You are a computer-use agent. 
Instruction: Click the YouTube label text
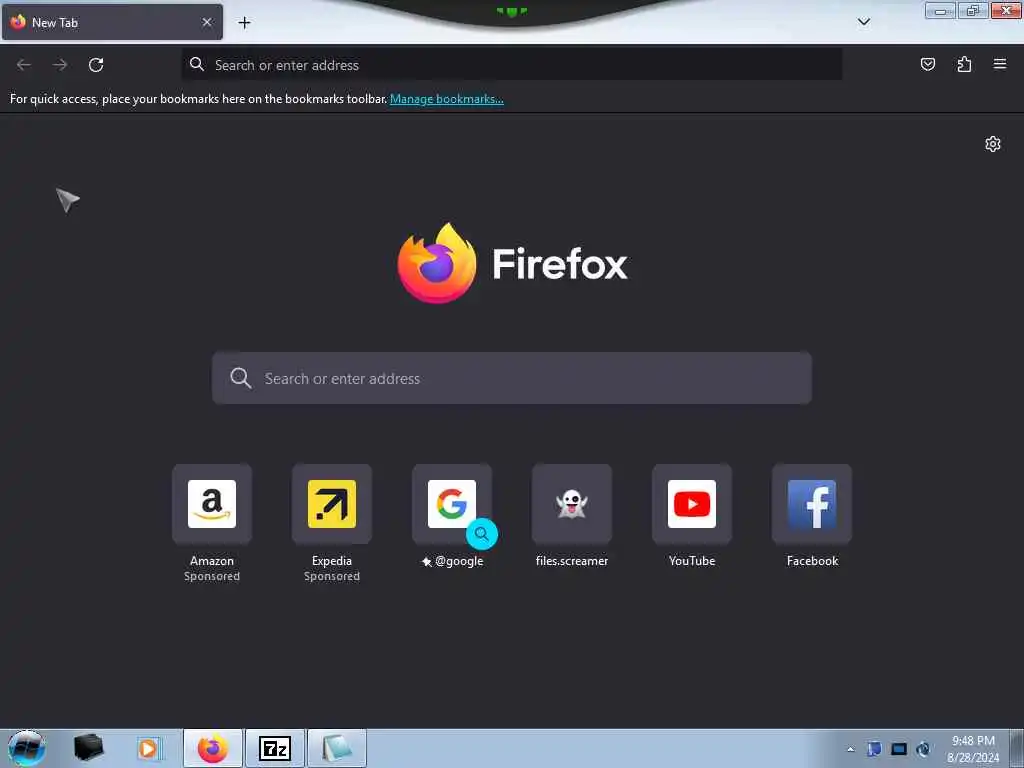692,561
